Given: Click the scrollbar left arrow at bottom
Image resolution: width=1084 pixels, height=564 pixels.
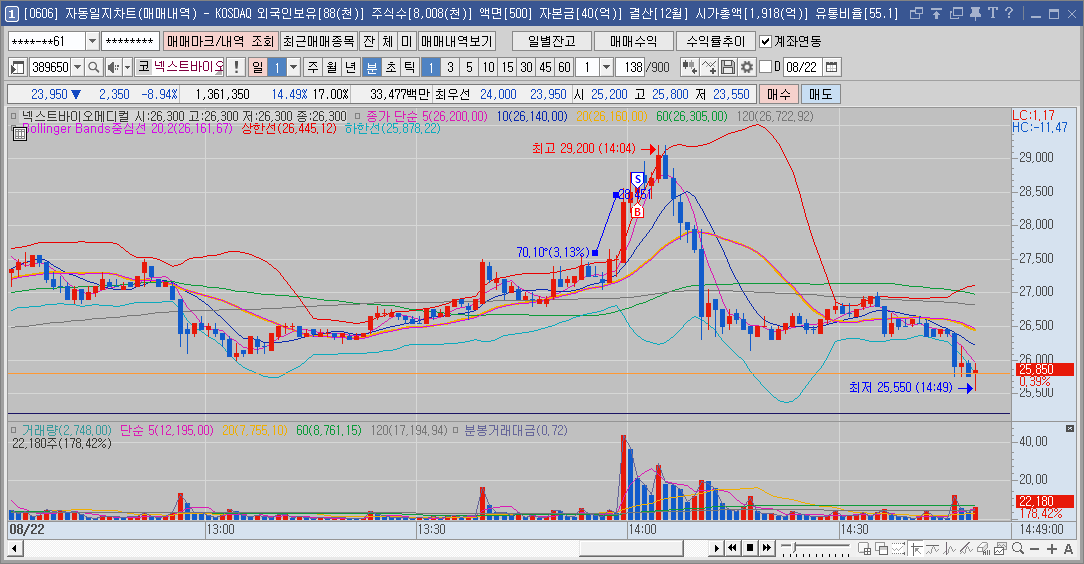Looking at the screenshot, I should point(14,549).
